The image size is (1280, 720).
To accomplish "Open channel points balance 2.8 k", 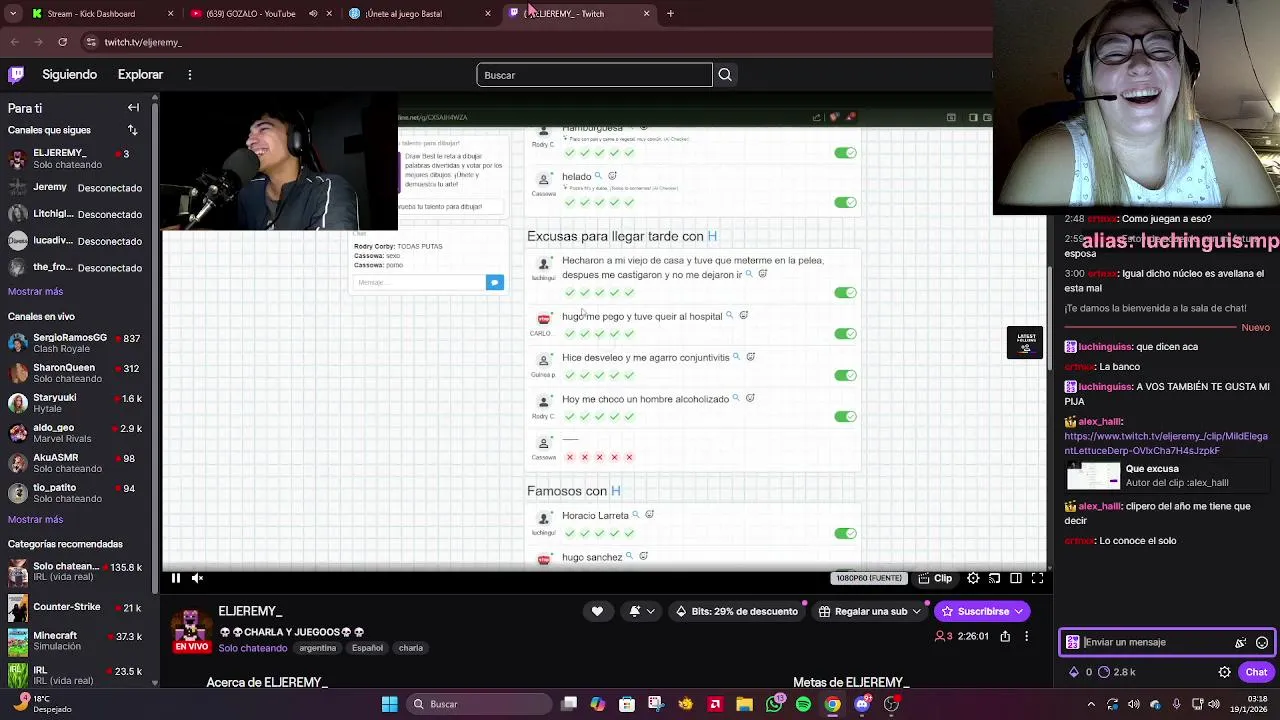I will (x=1117, y=672).
